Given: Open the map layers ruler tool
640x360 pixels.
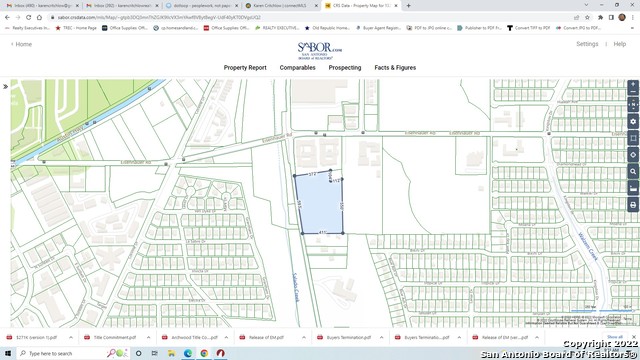Looking at the screenshot, I should click(x=633, y=188).
